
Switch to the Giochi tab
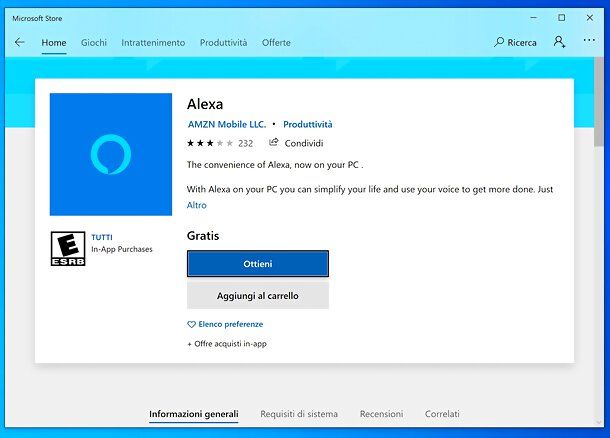[x=94, y=42]
